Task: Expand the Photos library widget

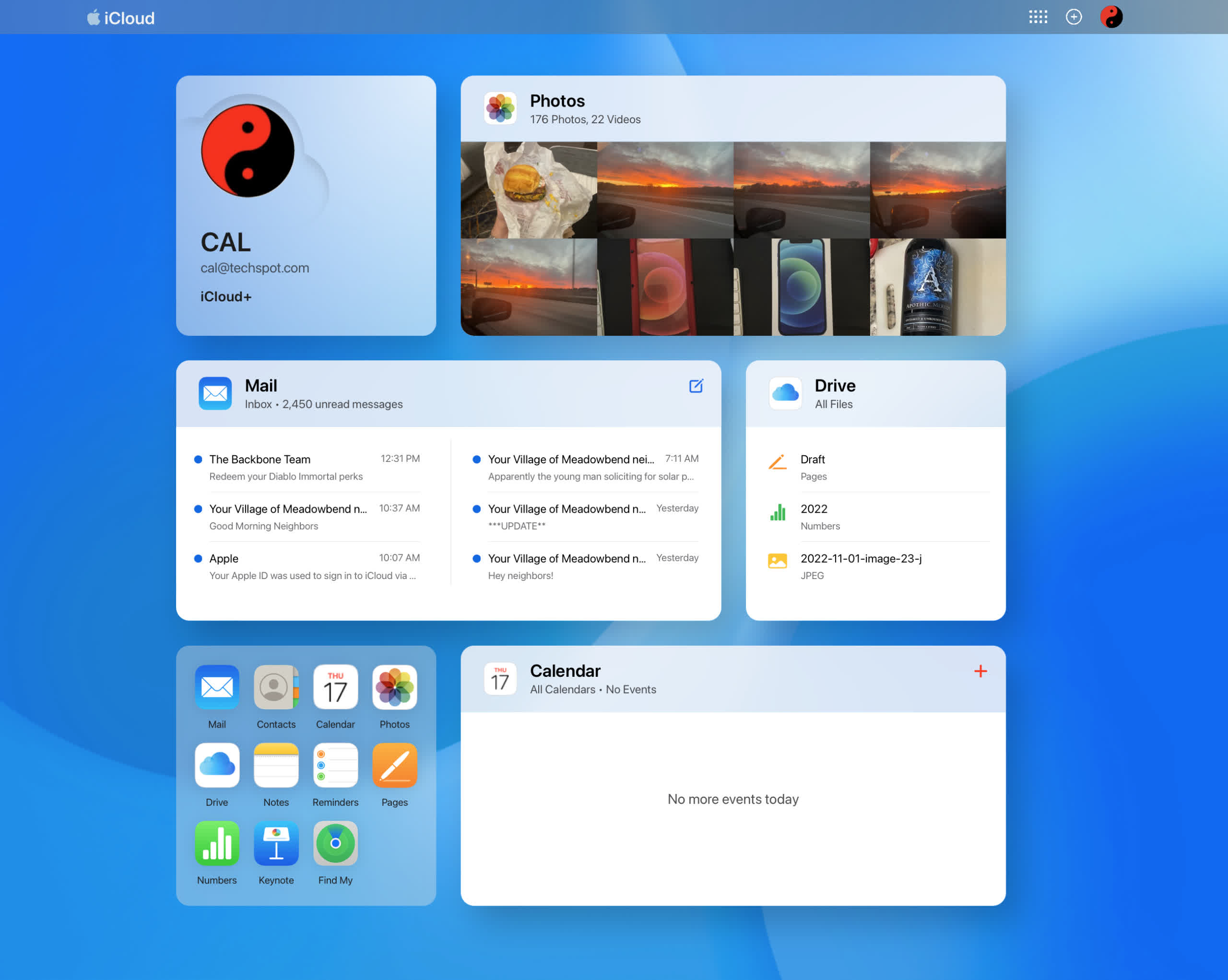Action: tap(557, 100)
